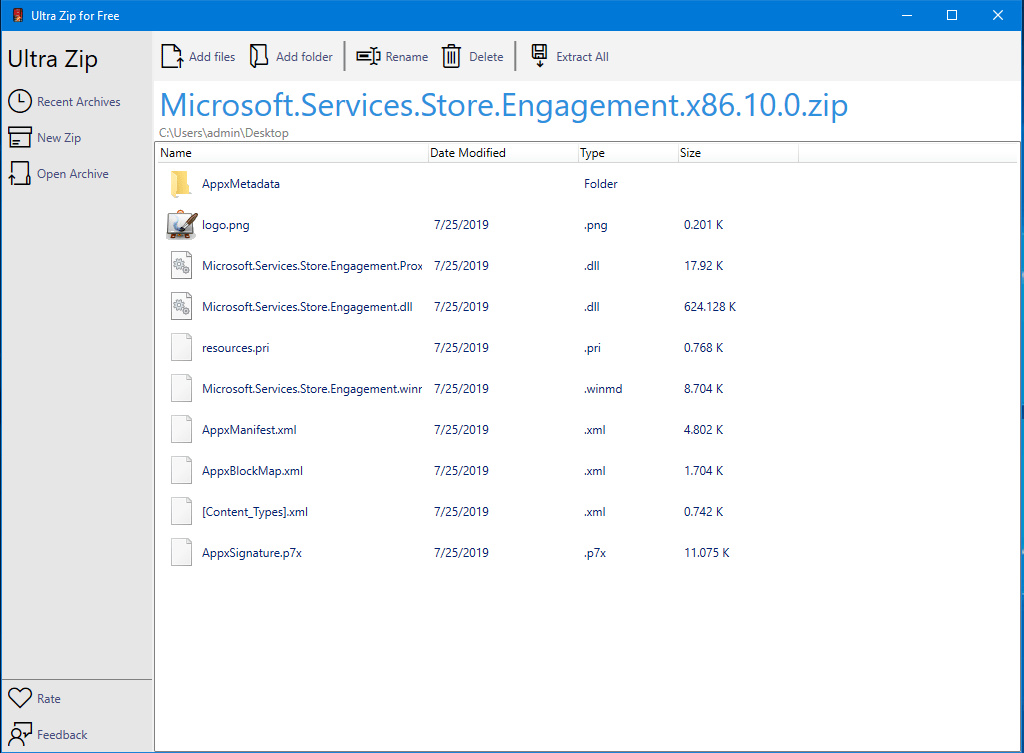Image resolution: width=1024 pixels, height=753 pixels.
Task: Select the AppxBlockMap.xml file name
Action: (x=253, y=471)
